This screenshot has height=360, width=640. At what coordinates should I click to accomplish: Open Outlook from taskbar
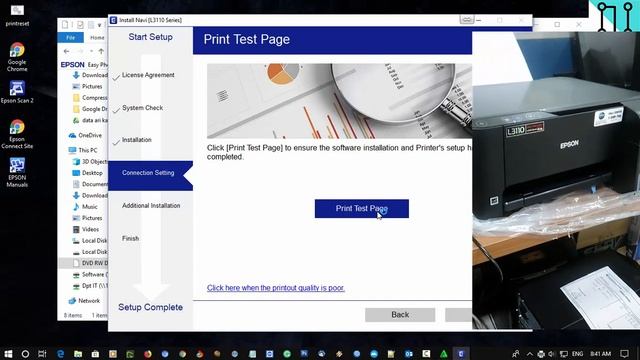point(409,354)
